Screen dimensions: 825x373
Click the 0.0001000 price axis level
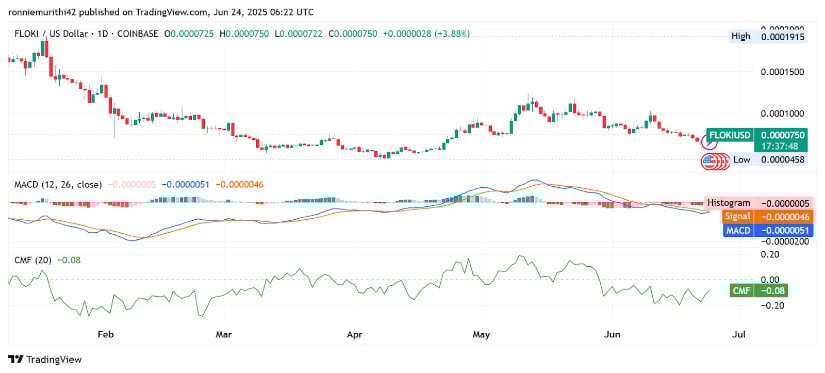pos(783,114)
